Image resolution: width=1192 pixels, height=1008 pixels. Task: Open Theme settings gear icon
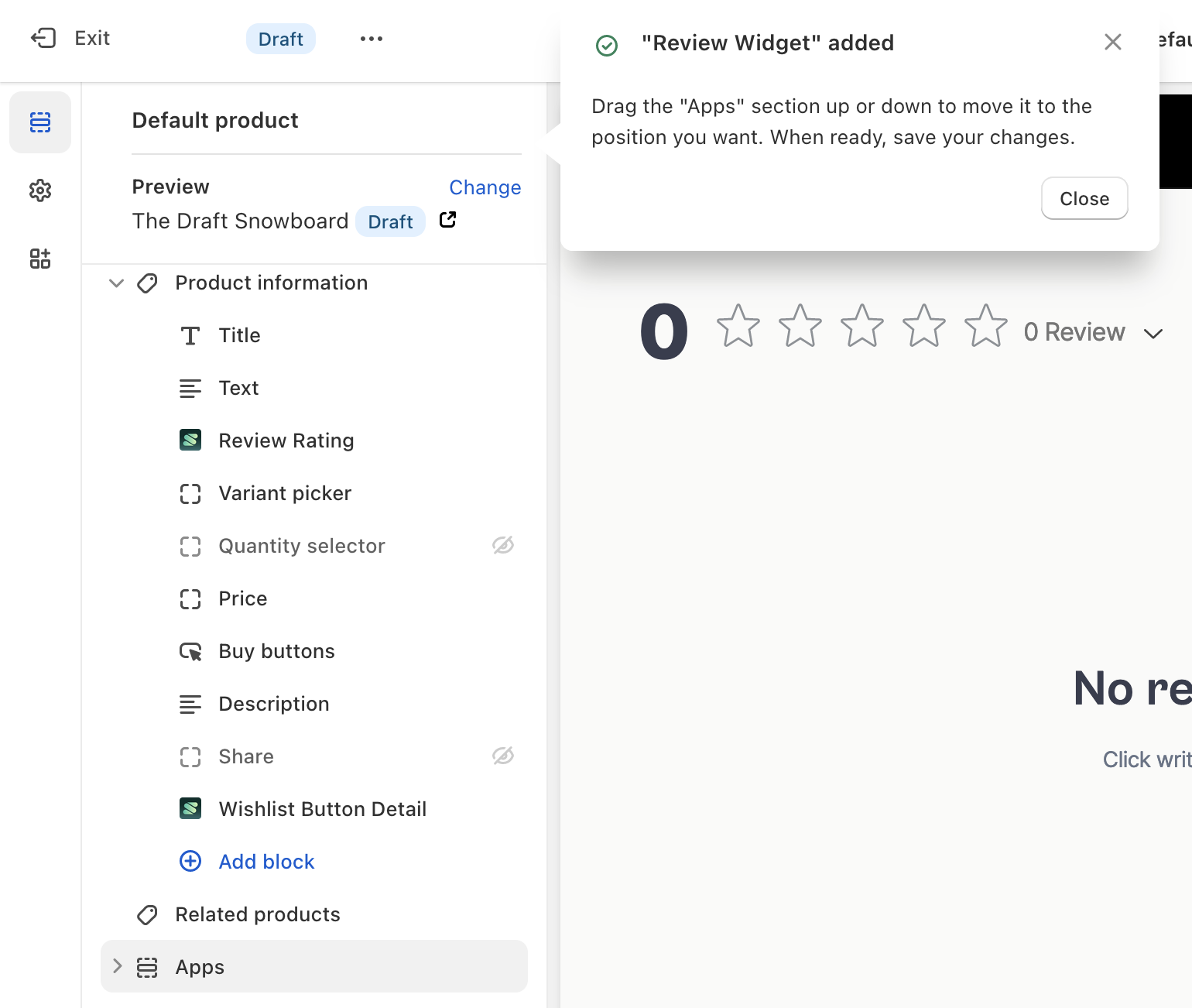tap(40, 190)
